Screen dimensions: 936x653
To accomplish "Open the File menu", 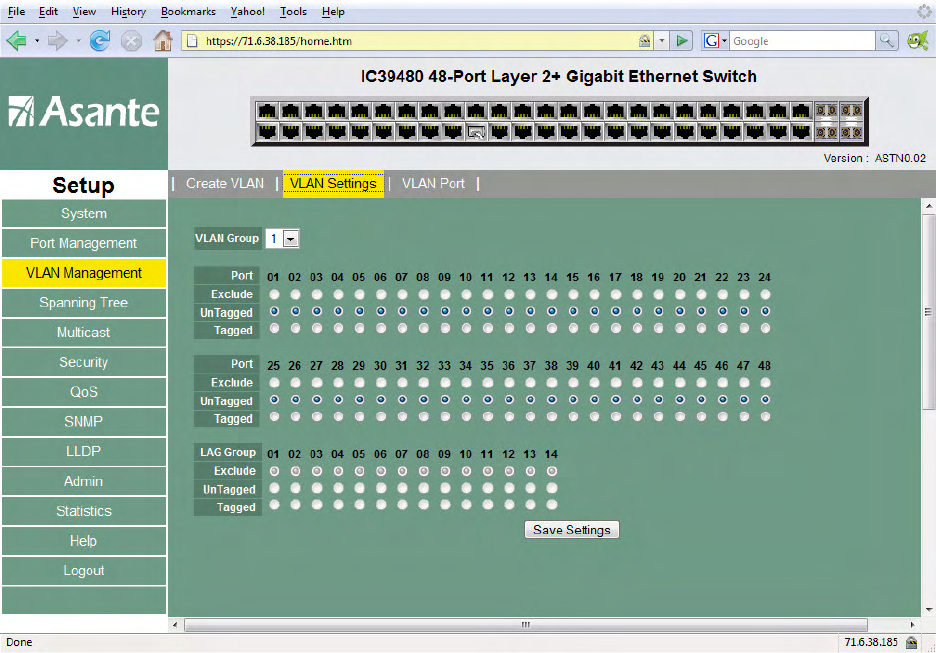I will (x=16, y=11).
